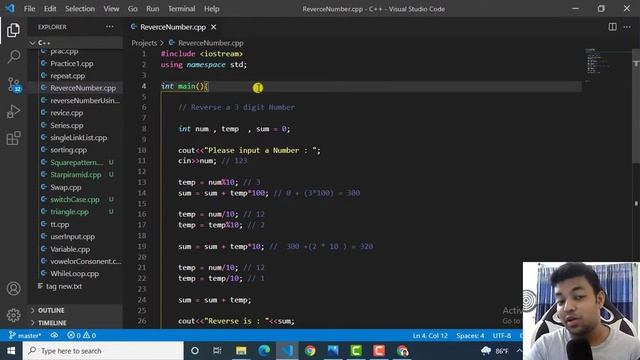The height and width of the screenshot is (360, 640).
Task: Open Google Chrome from taskbar
Action: (310, 351)
